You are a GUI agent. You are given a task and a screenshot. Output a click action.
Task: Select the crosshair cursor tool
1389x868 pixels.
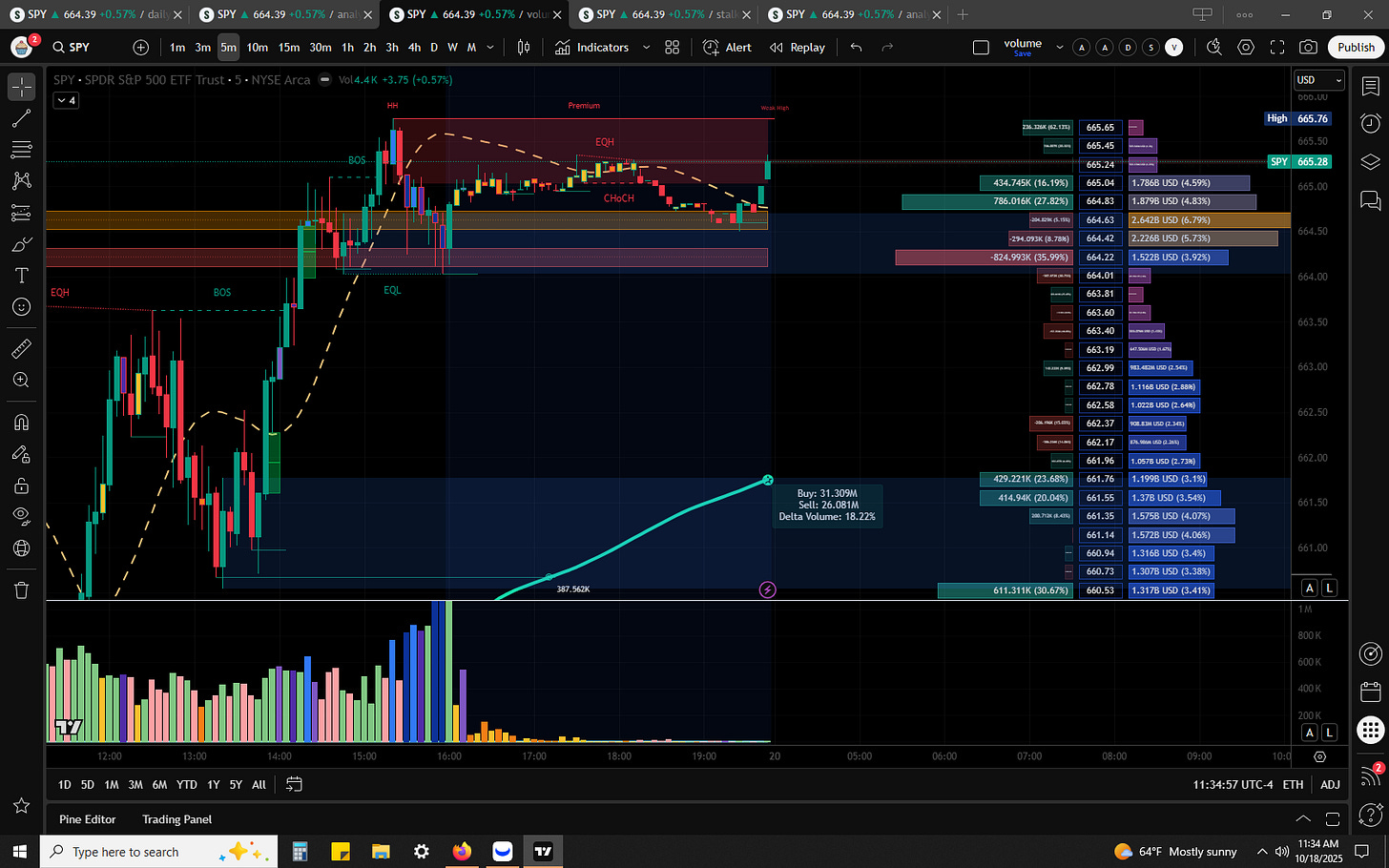click(x=21, y=87)
